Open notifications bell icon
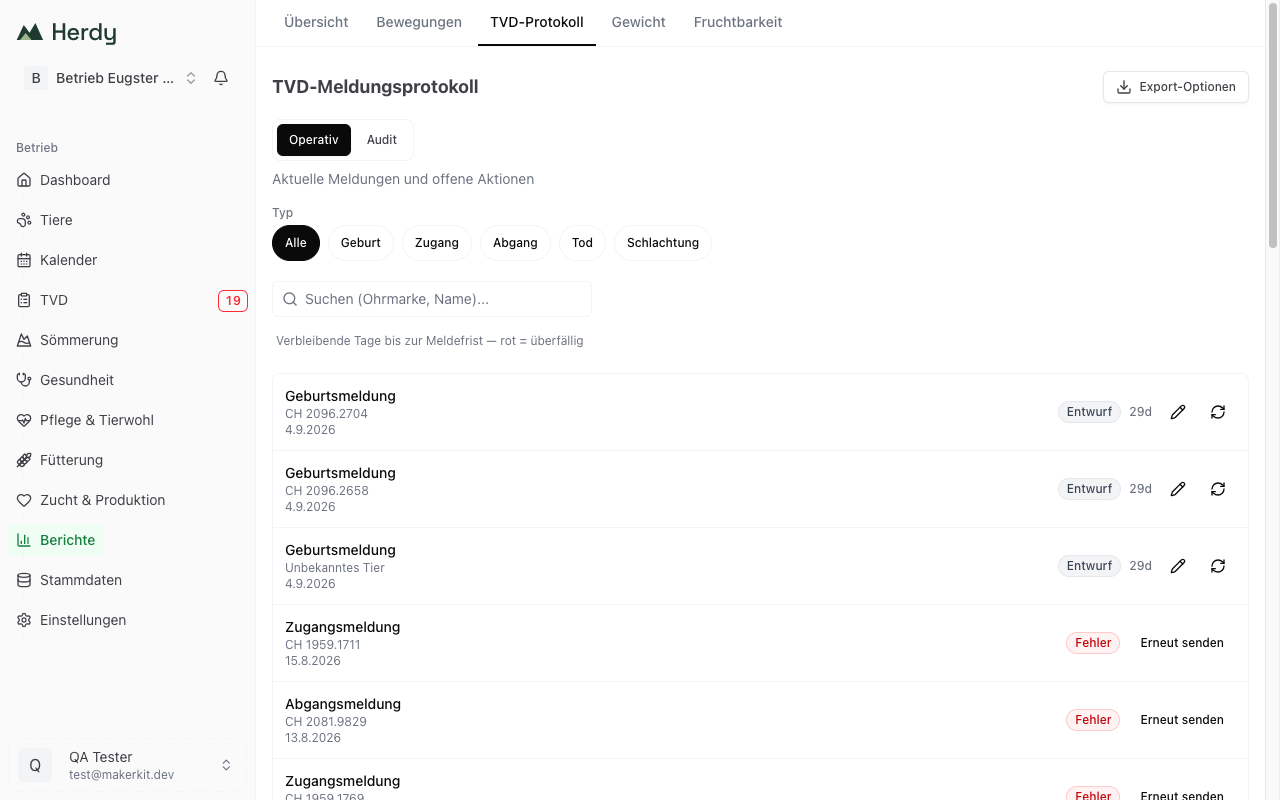 (x=221, y=78)
